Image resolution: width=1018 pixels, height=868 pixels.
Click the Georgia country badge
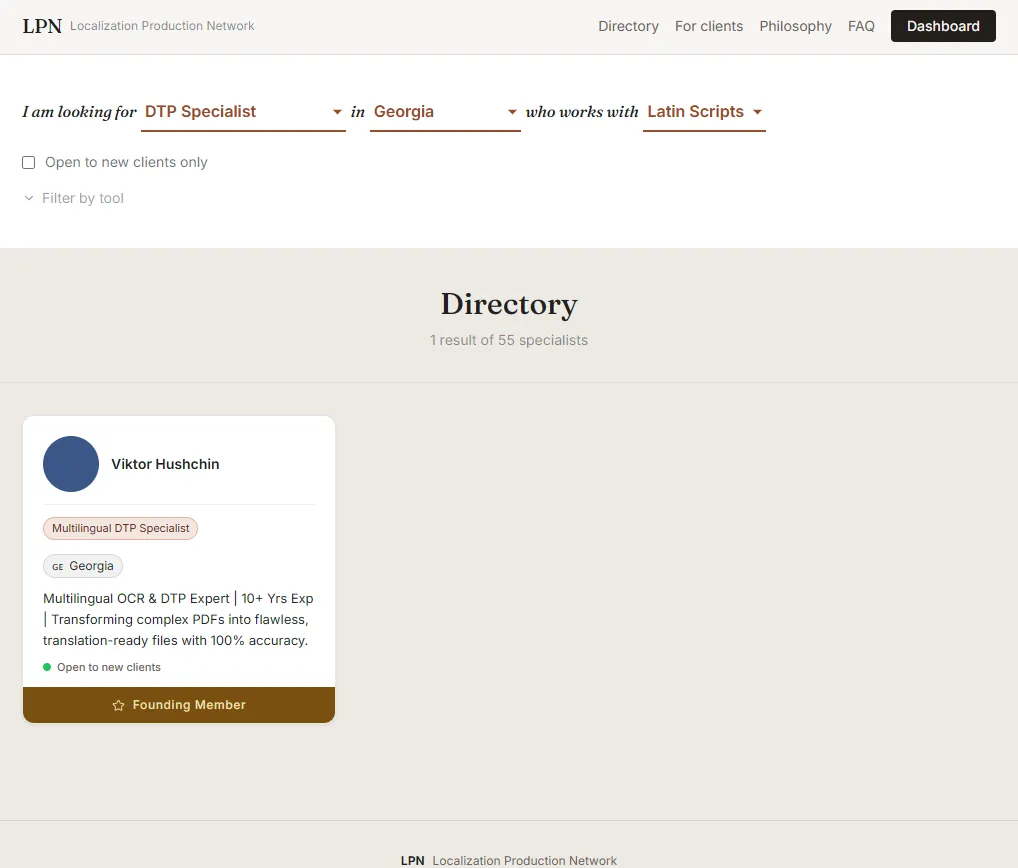(82, 566)
